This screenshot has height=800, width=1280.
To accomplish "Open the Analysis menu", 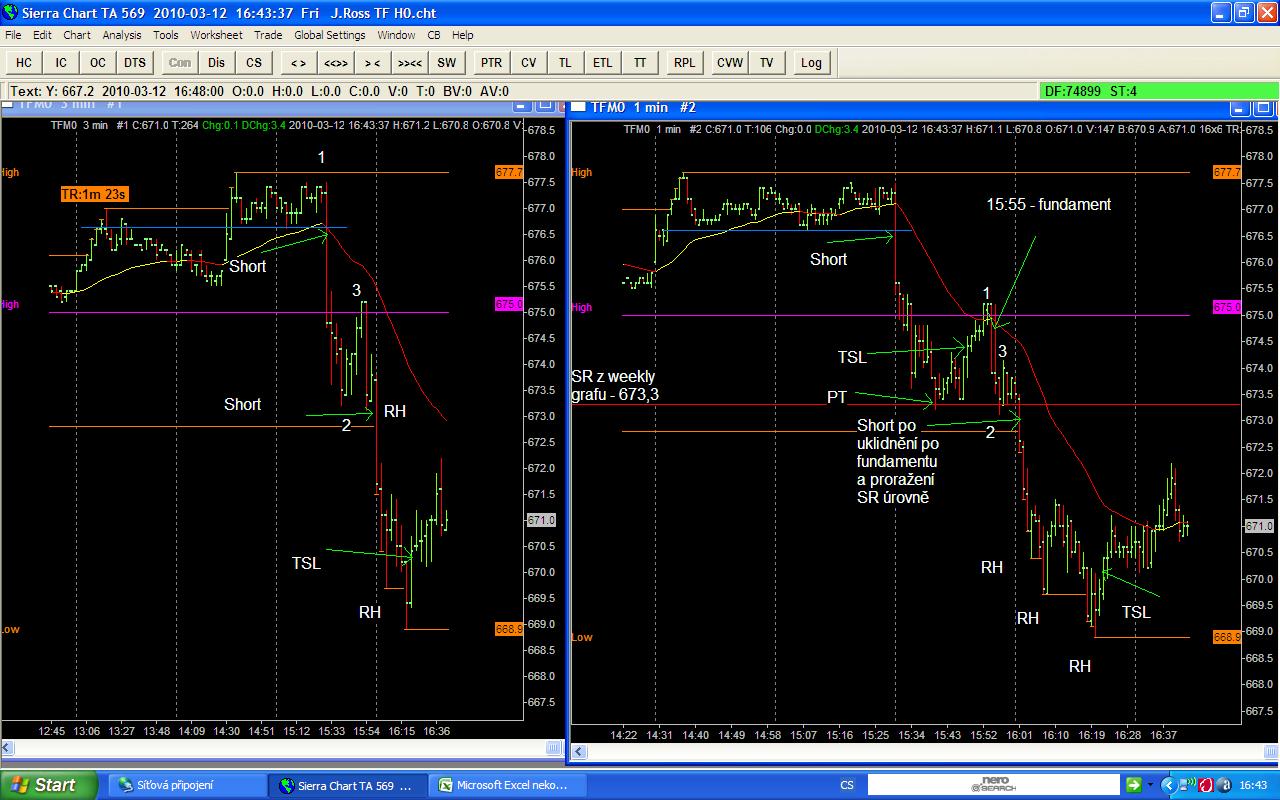I will [x=122, y=35].
